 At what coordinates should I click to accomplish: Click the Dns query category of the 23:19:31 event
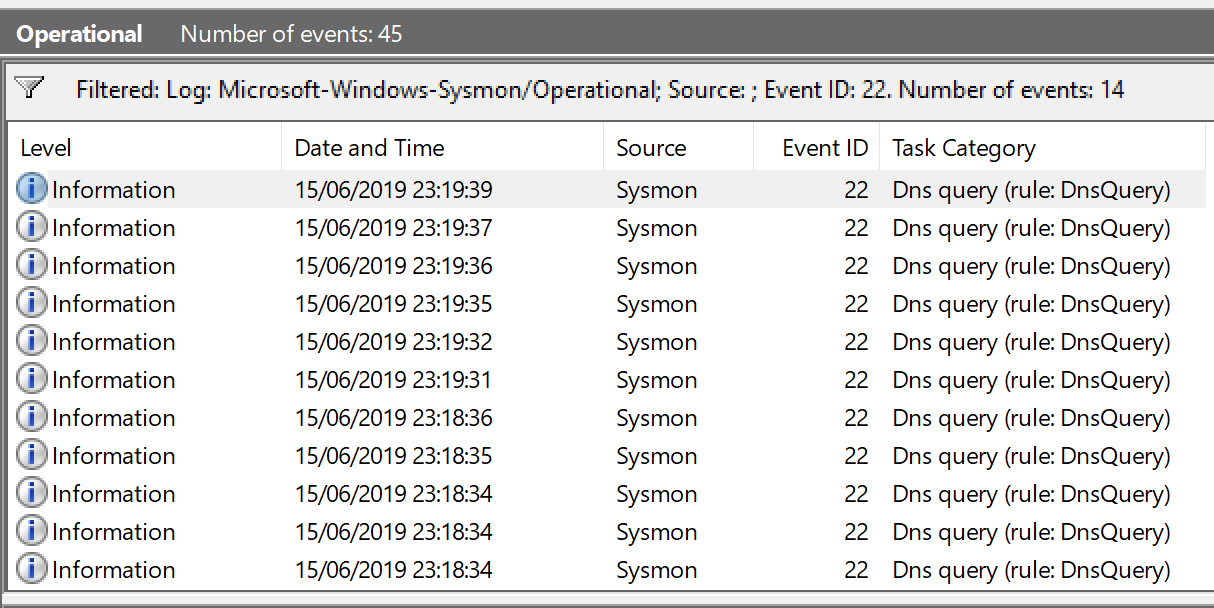click(1031, 380)
